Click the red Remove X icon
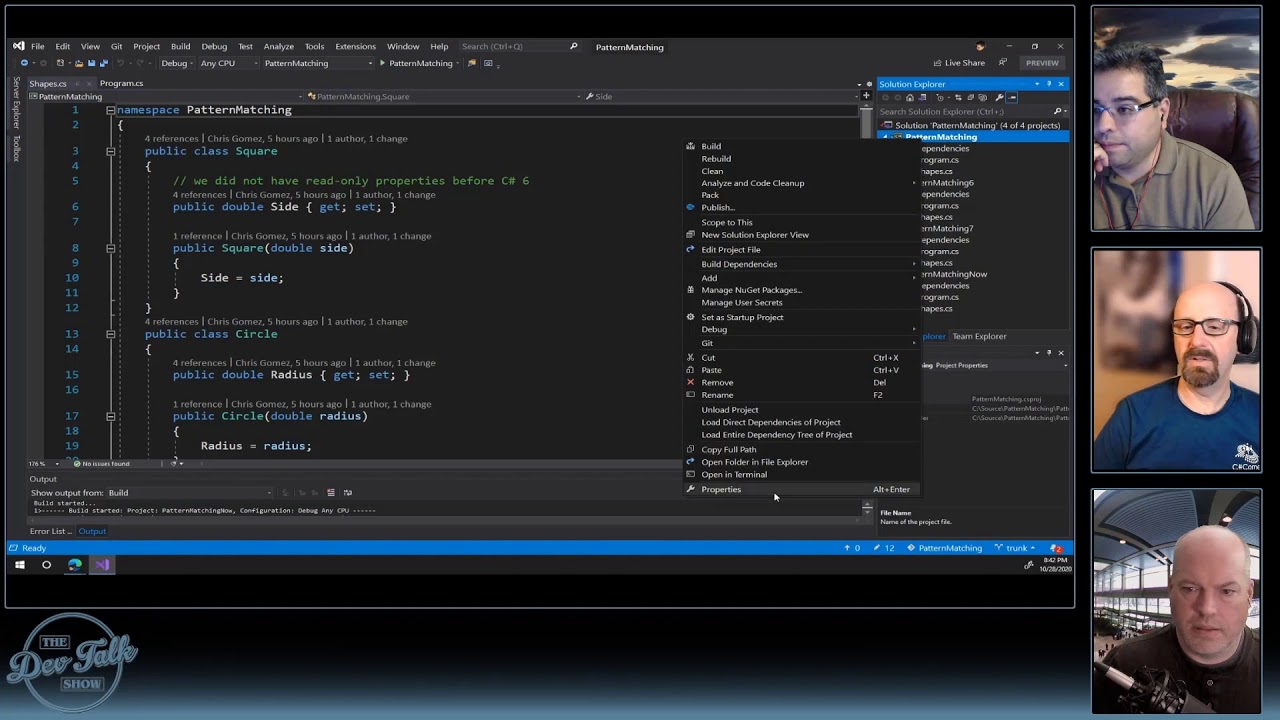Viewport: 1280px width, 720px height. (x=690, y=382)
